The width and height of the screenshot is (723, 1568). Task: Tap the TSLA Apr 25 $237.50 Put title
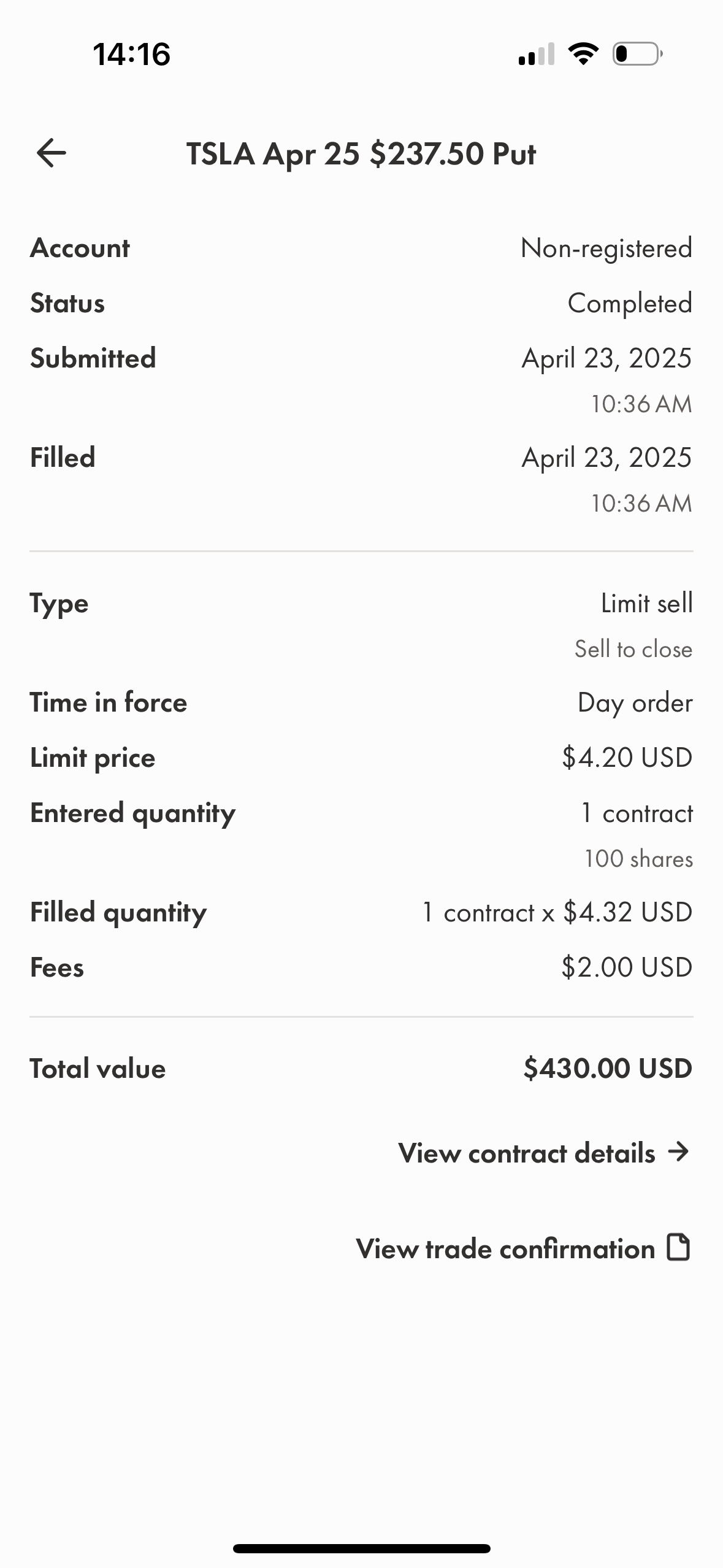[x=361, y=153]
